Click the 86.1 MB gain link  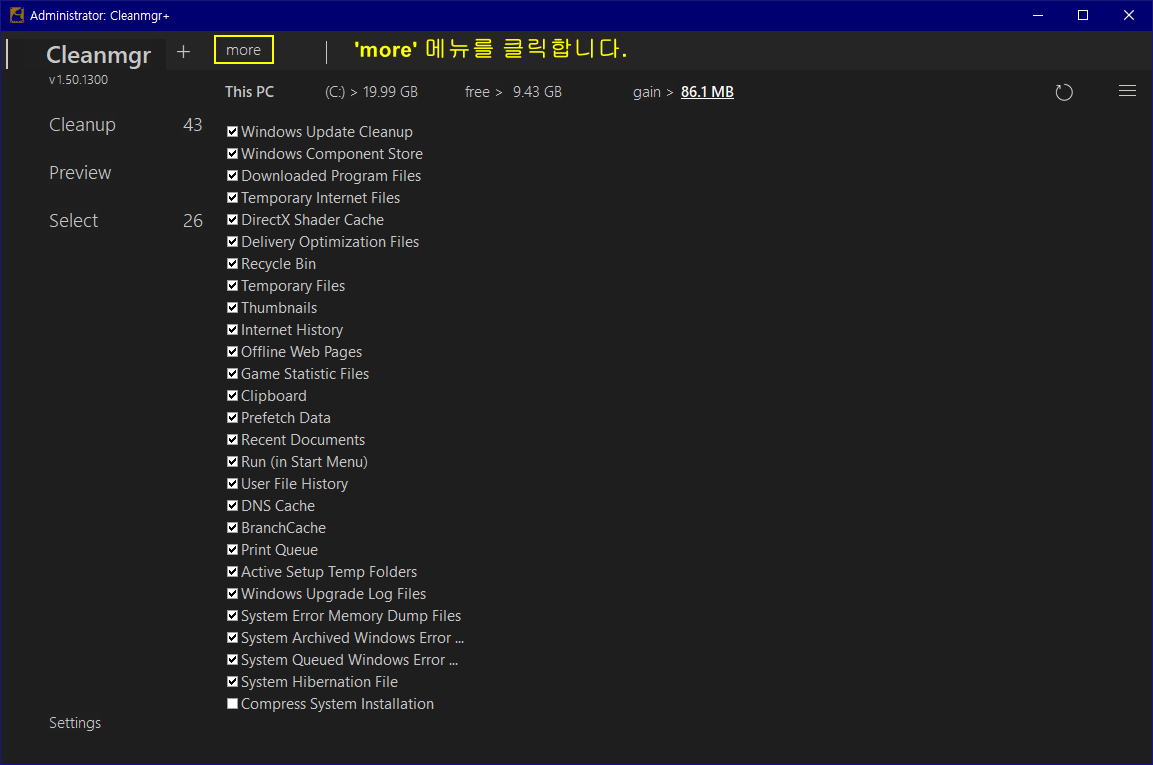point(707,92)
